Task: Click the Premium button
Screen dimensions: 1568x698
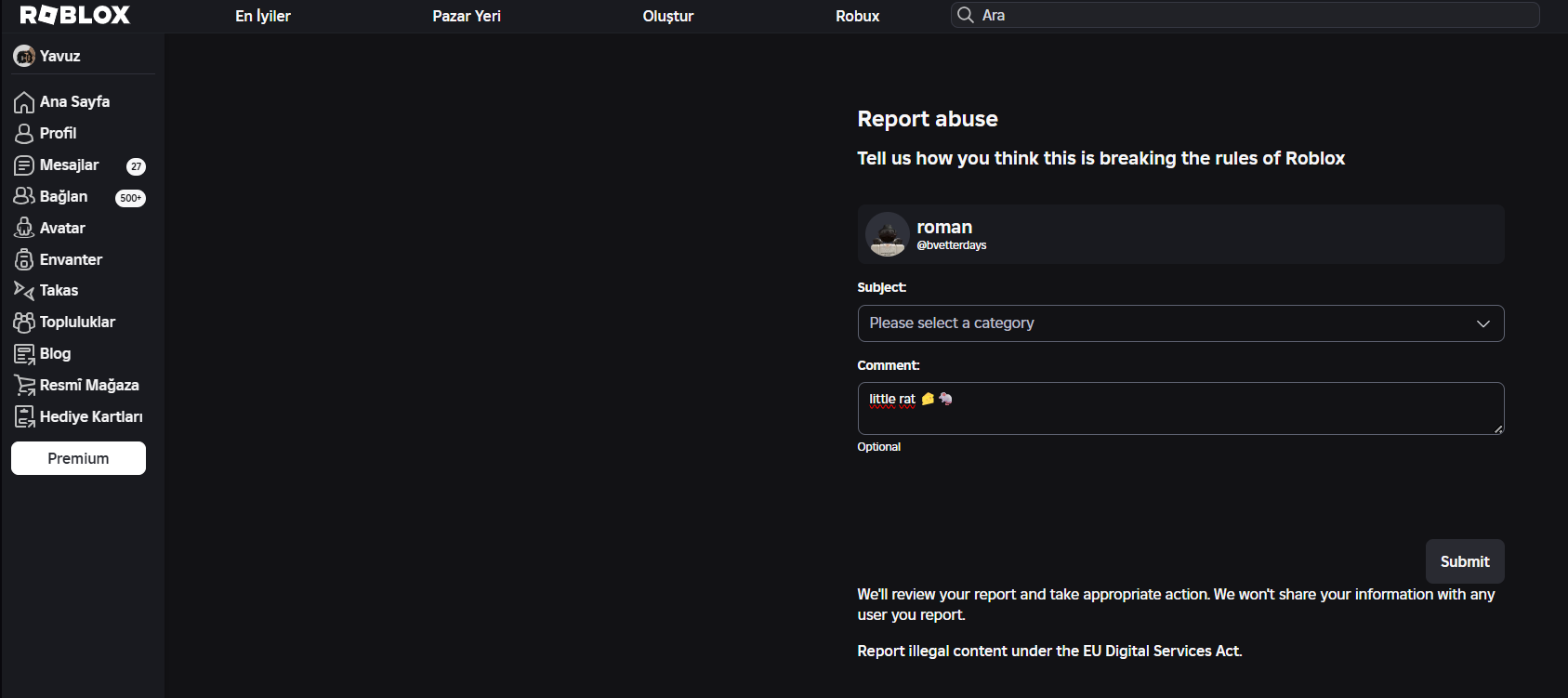Action: [x=78, y=458]
